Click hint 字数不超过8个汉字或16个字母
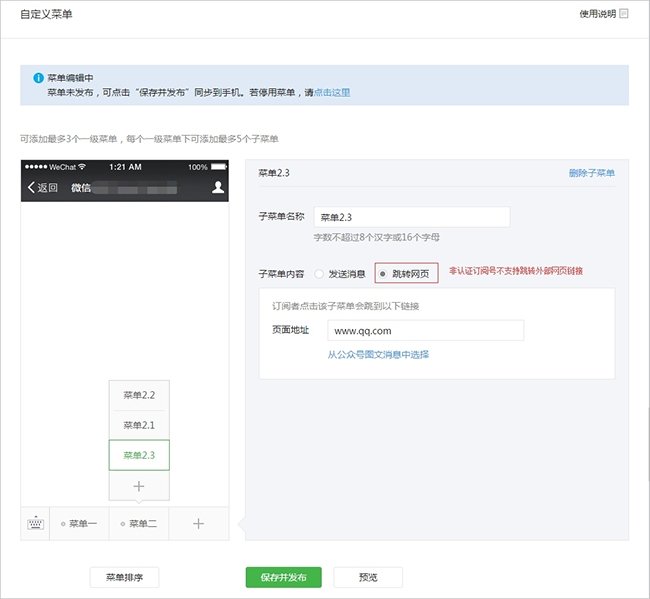The image size is (650, 599). [376, 237]
